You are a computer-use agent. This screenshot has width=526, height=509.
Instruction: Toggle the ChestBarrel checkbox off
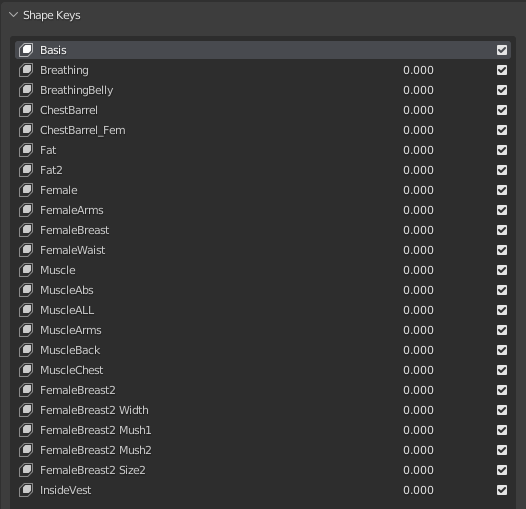(x=502, y=110)
